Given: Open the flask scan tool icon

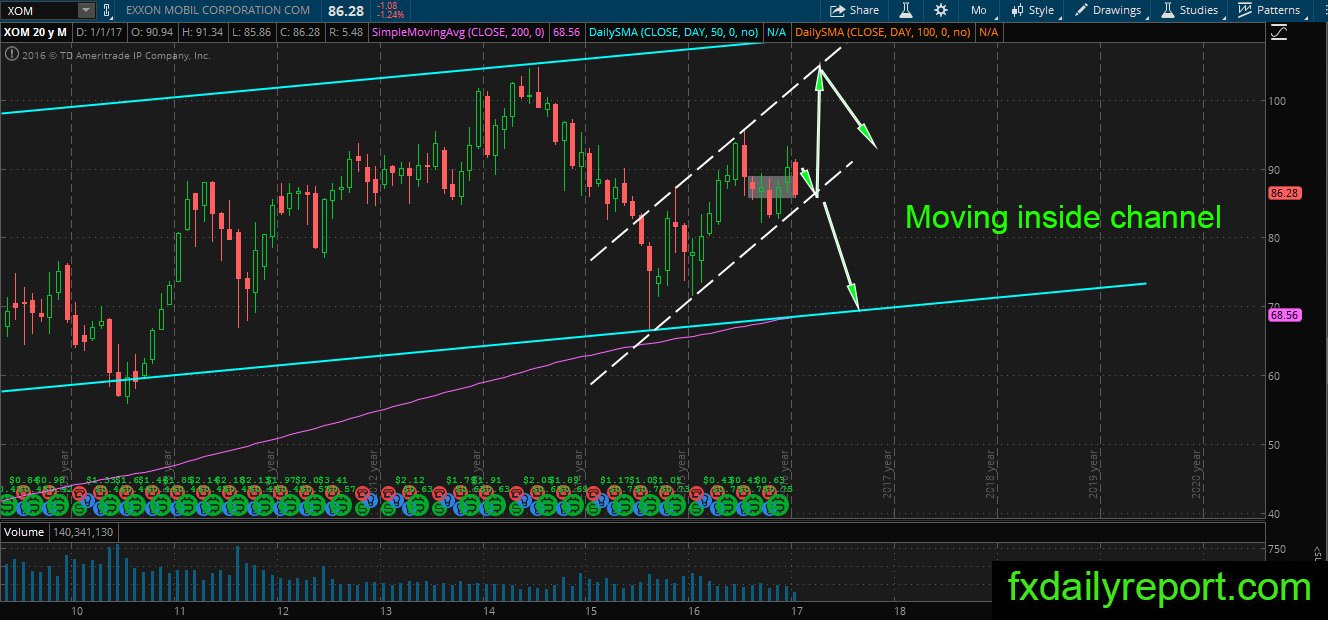Looking at the screenshot, I should [x=905, y=10].
